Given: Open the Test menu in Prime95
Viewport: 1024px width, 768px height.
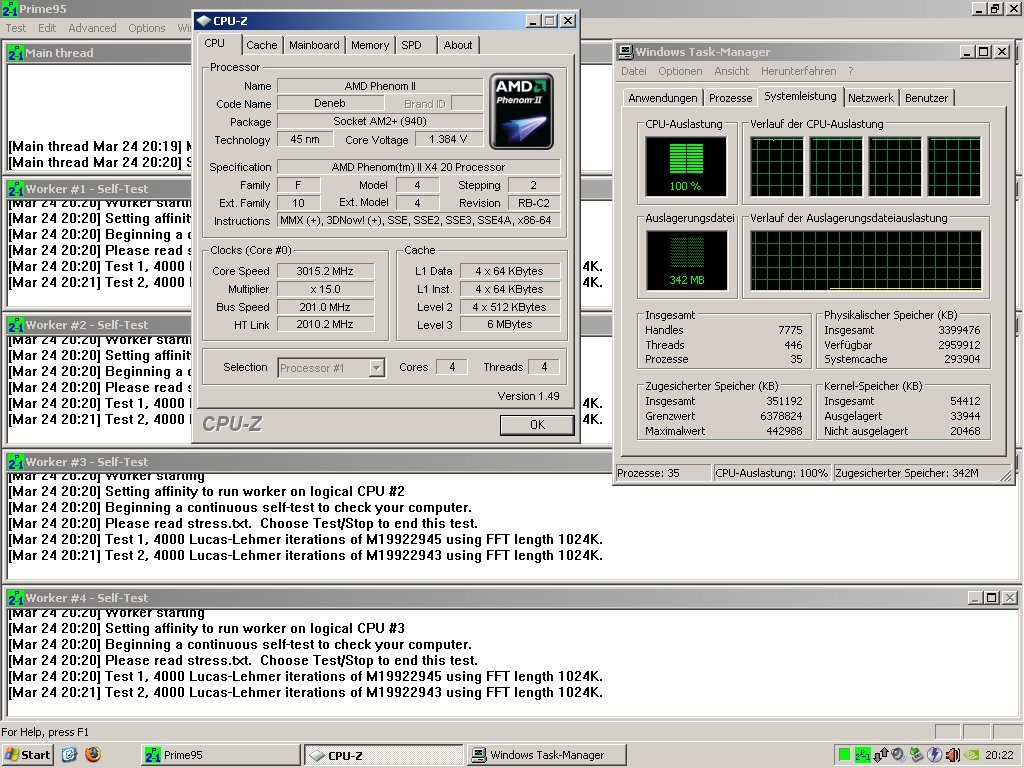Looking at the screenshot, I should click(x=16, y=28).
